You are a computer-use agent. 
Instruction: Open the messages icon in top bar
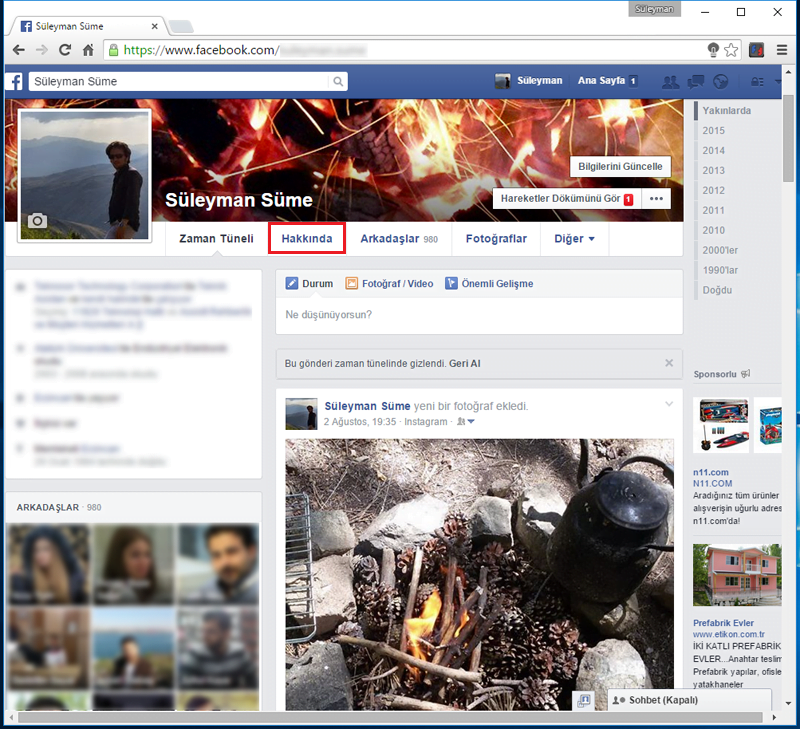(x=696, y=82)
